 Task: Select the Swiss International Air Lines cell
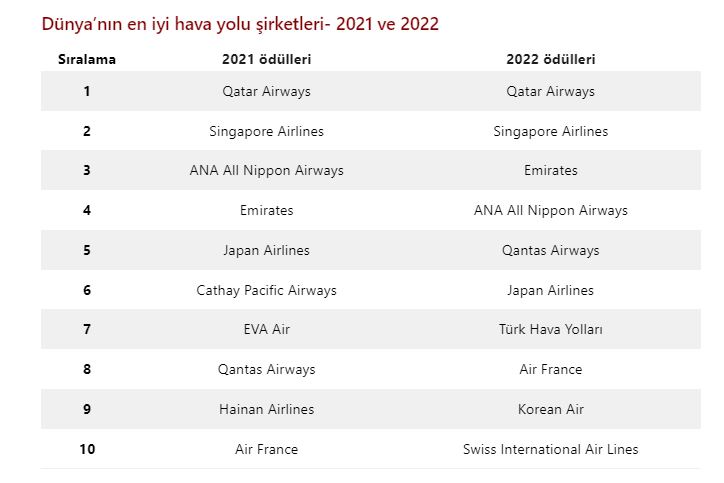[x=550, y=449]
